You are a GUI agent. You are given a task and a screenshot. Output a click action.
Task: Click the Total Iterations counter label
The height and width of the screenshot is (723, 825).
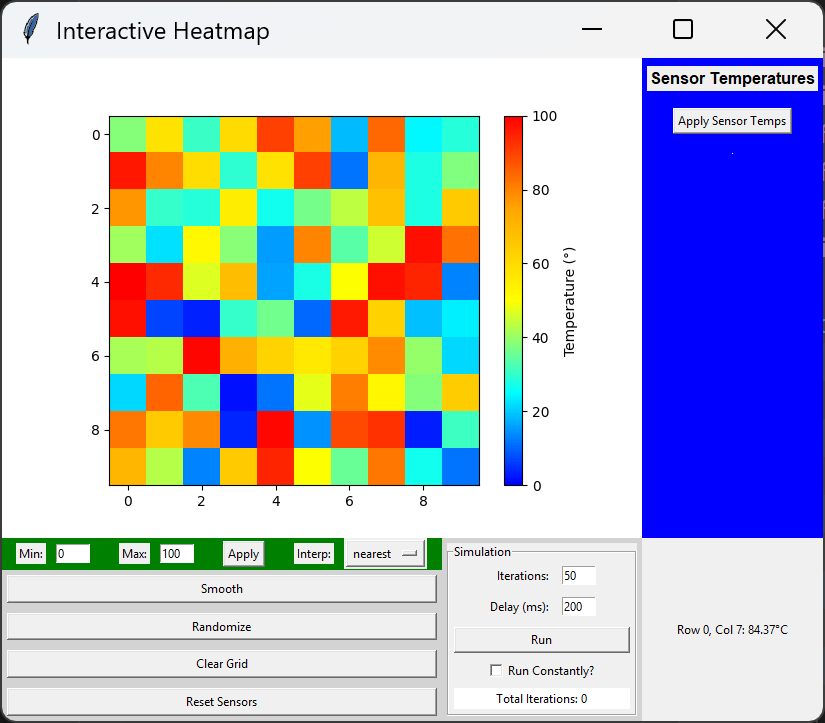(x=541, y=697)
